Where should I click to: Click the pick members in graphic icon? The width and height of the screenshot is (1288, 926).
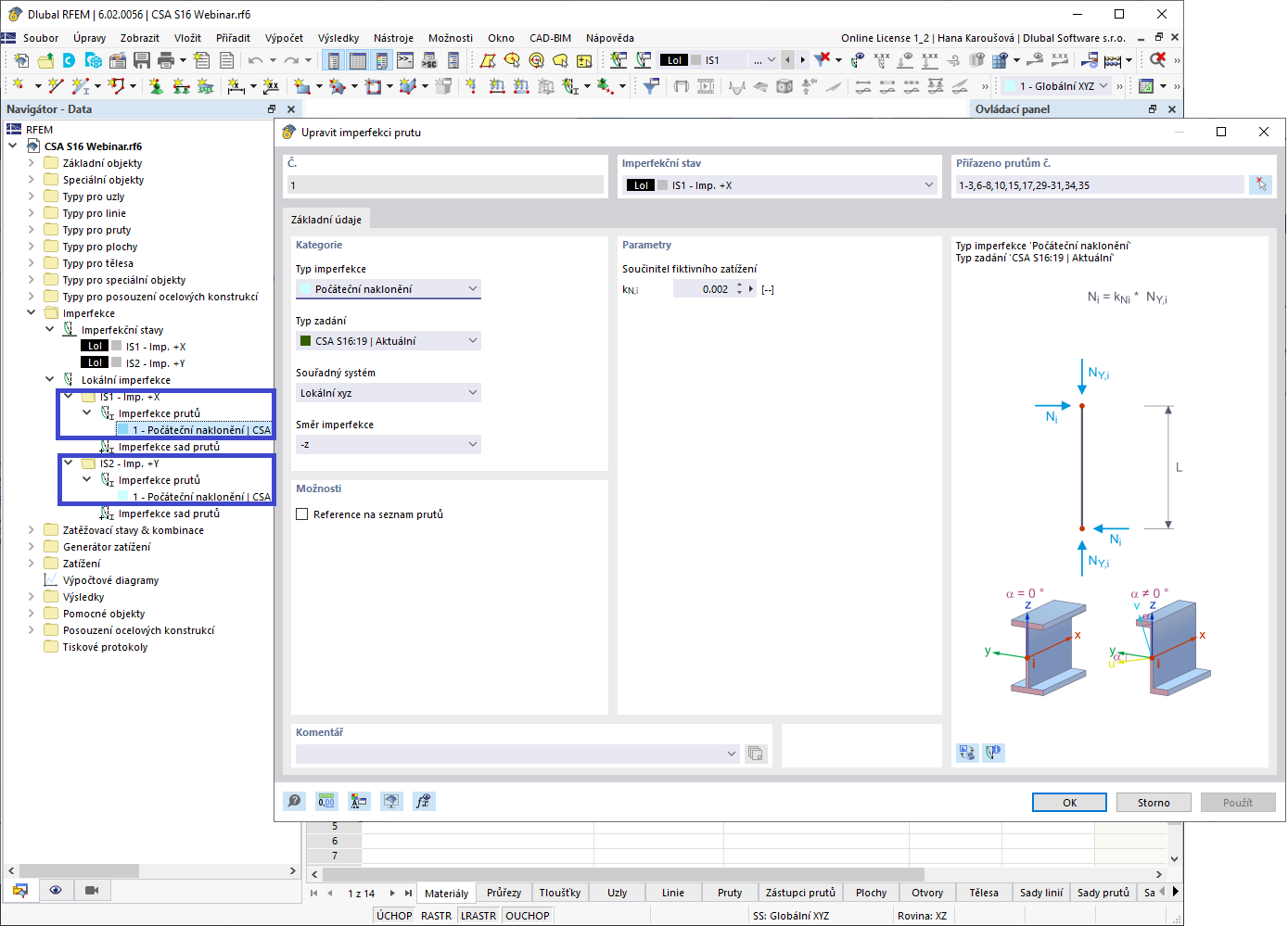coord(1260,184)
